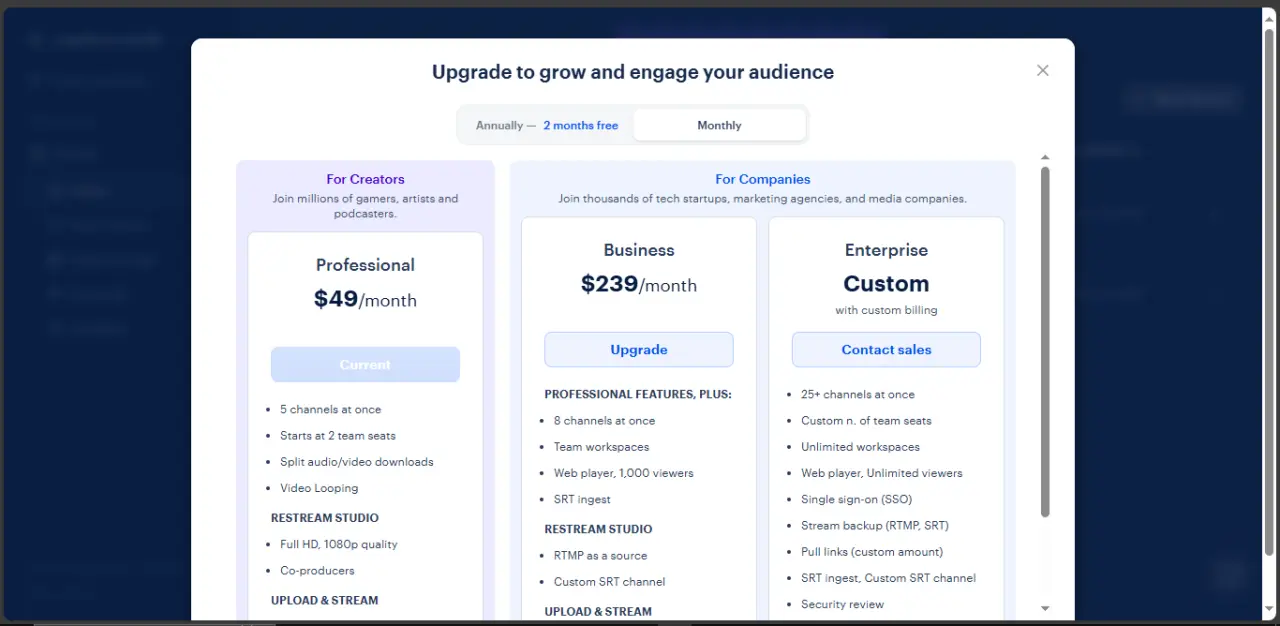Click the pricing list scroll down arrow
The image size is (1280, 626).
click(1045, 608)
